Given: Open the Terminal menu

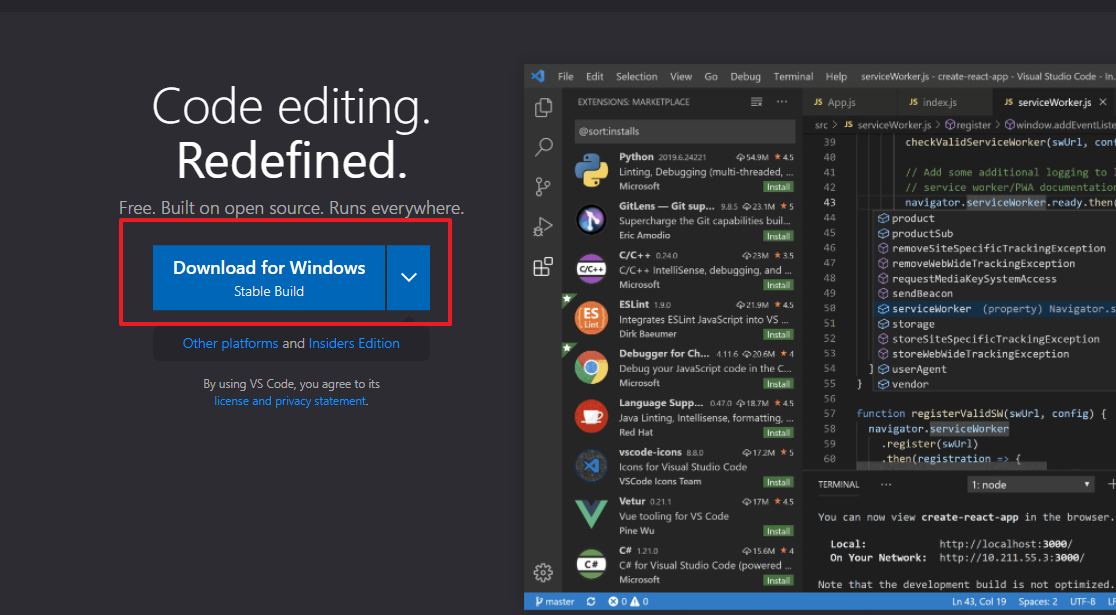Looking at the screenshot, I should pos(793,76).
